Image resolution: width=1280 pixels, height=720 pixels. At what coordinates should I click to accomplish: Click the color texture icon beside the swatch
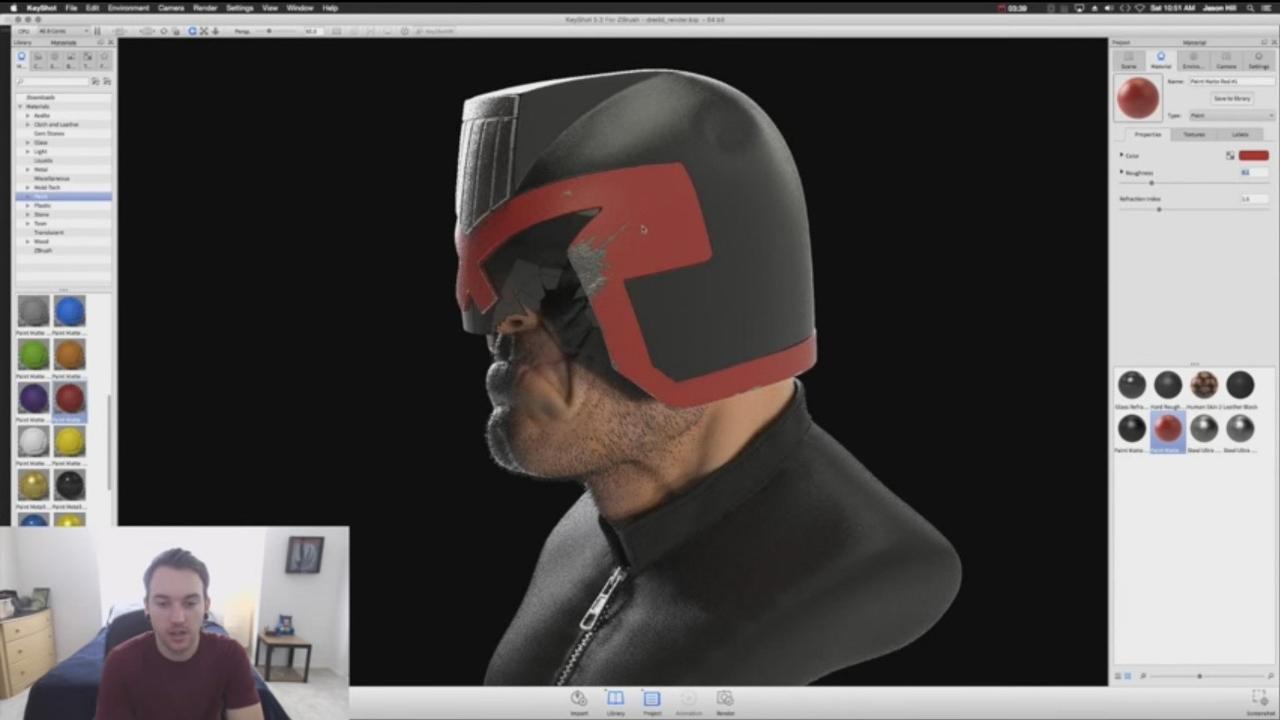pos(1230,156)
